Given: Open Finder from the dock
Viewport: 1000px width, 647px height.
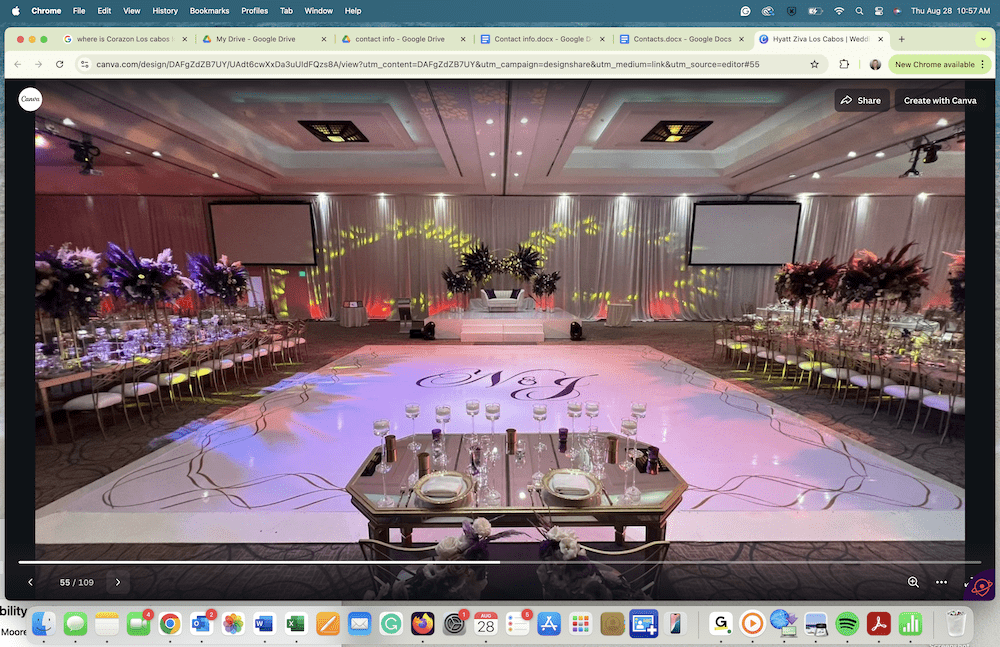Looking at the screenshot, I should click(44, 623).
